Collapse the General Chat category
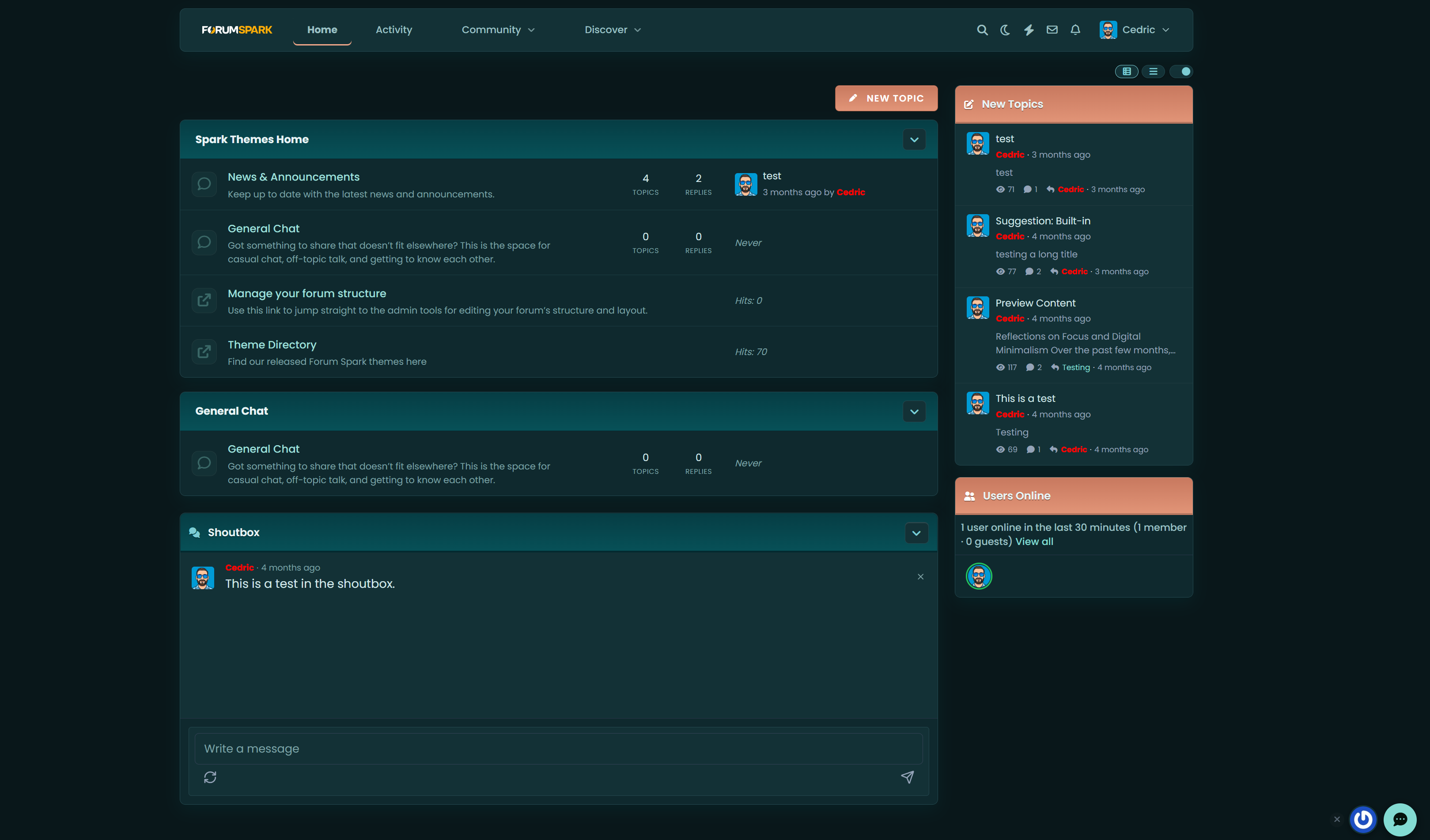The image size is (1430, 840). tap(914, 412)
